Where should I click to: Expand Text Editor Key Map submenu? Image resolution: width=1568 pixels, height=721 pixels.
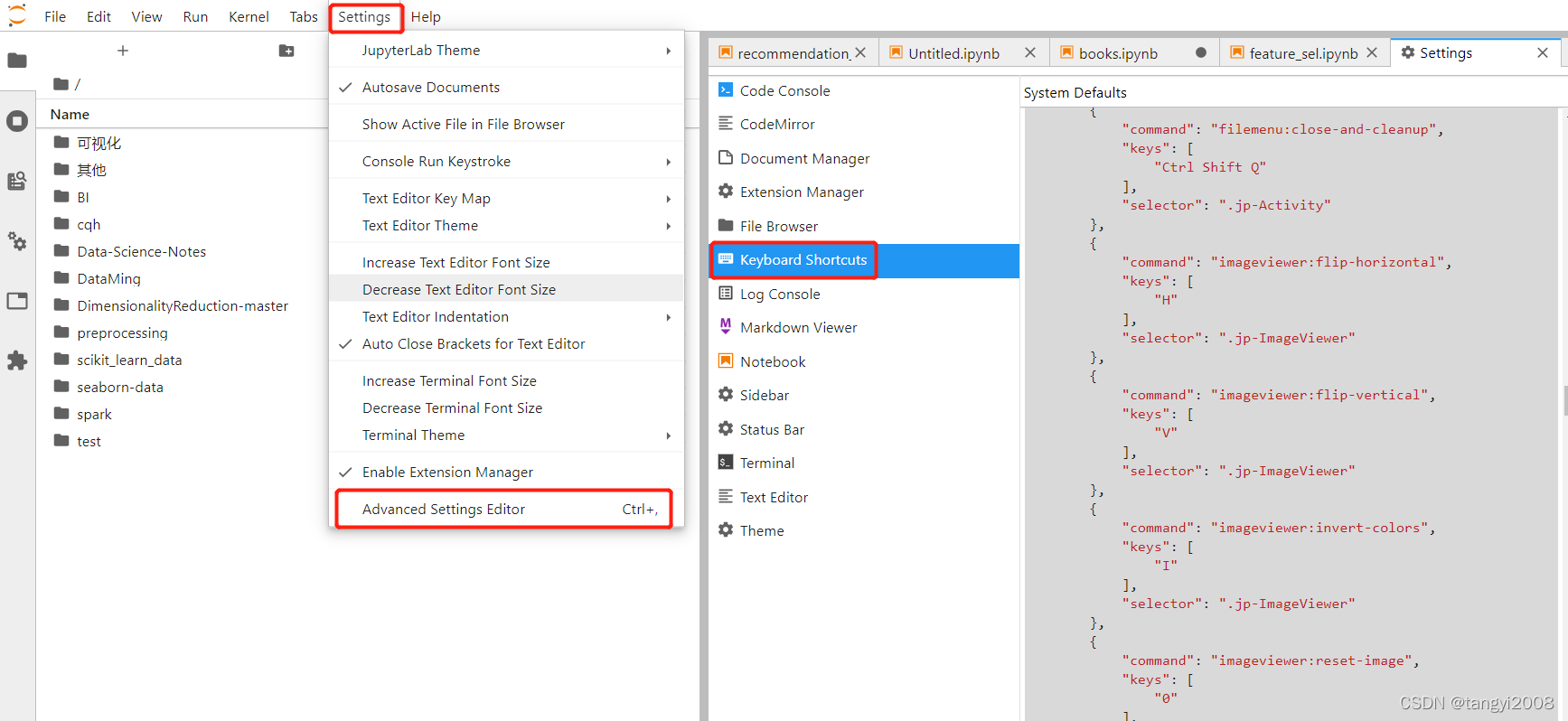tap(506, 198)
